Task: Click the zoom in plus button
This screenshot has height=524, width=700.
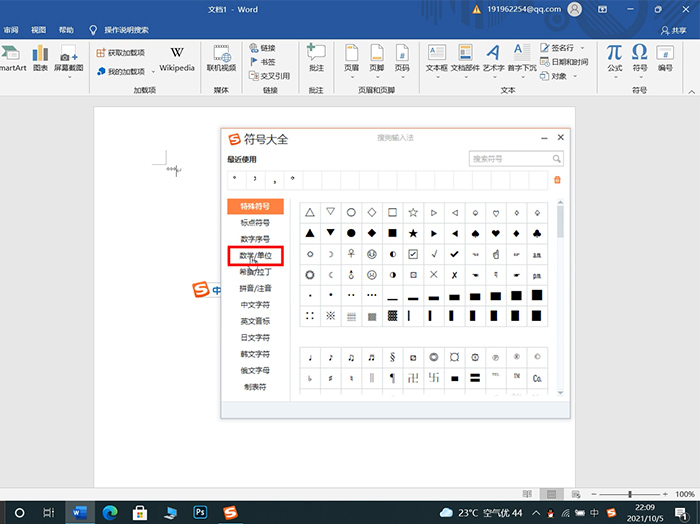Action: click(665, 494)
